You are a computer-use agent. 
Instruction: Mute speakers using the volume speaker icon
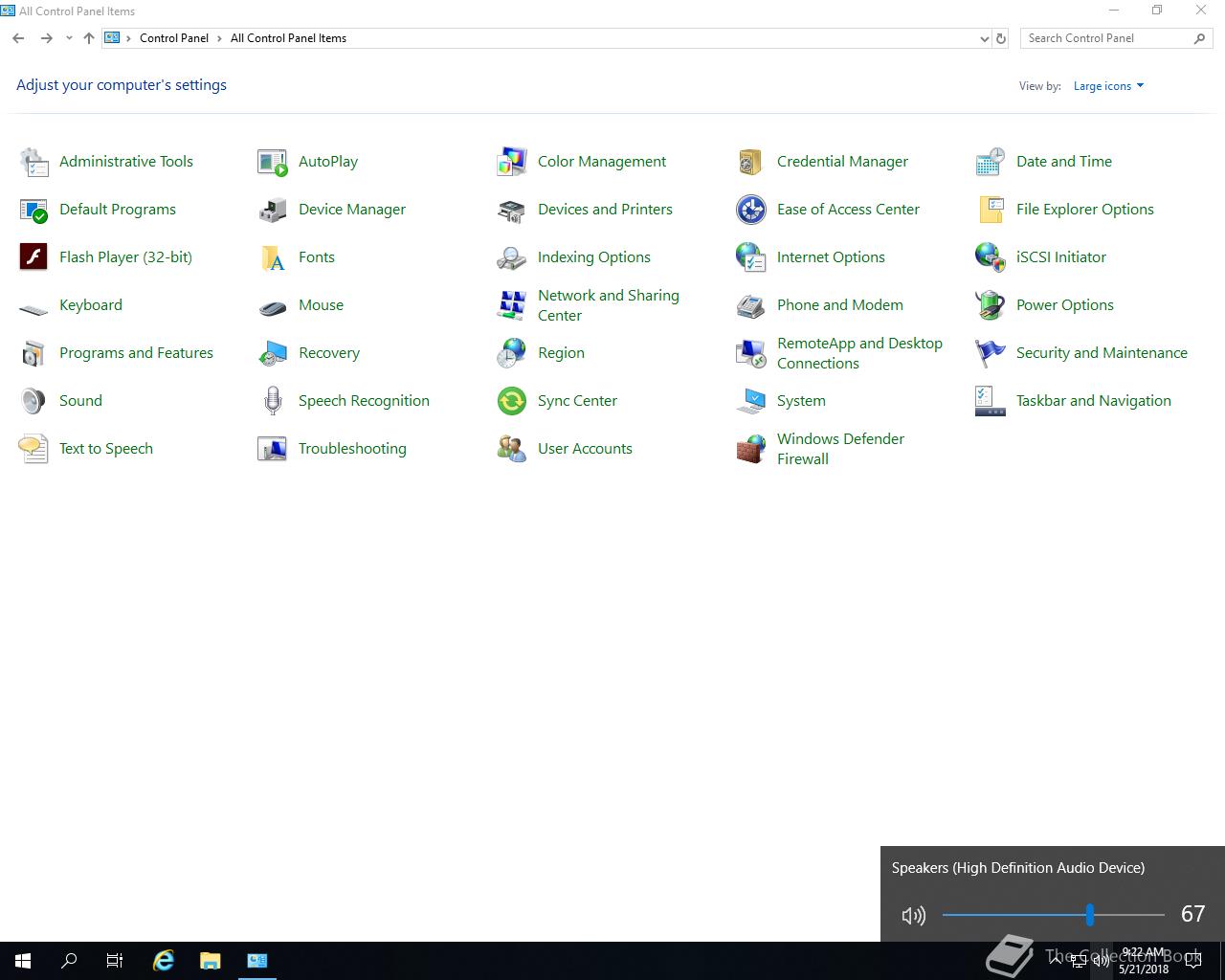pos(913,916)
